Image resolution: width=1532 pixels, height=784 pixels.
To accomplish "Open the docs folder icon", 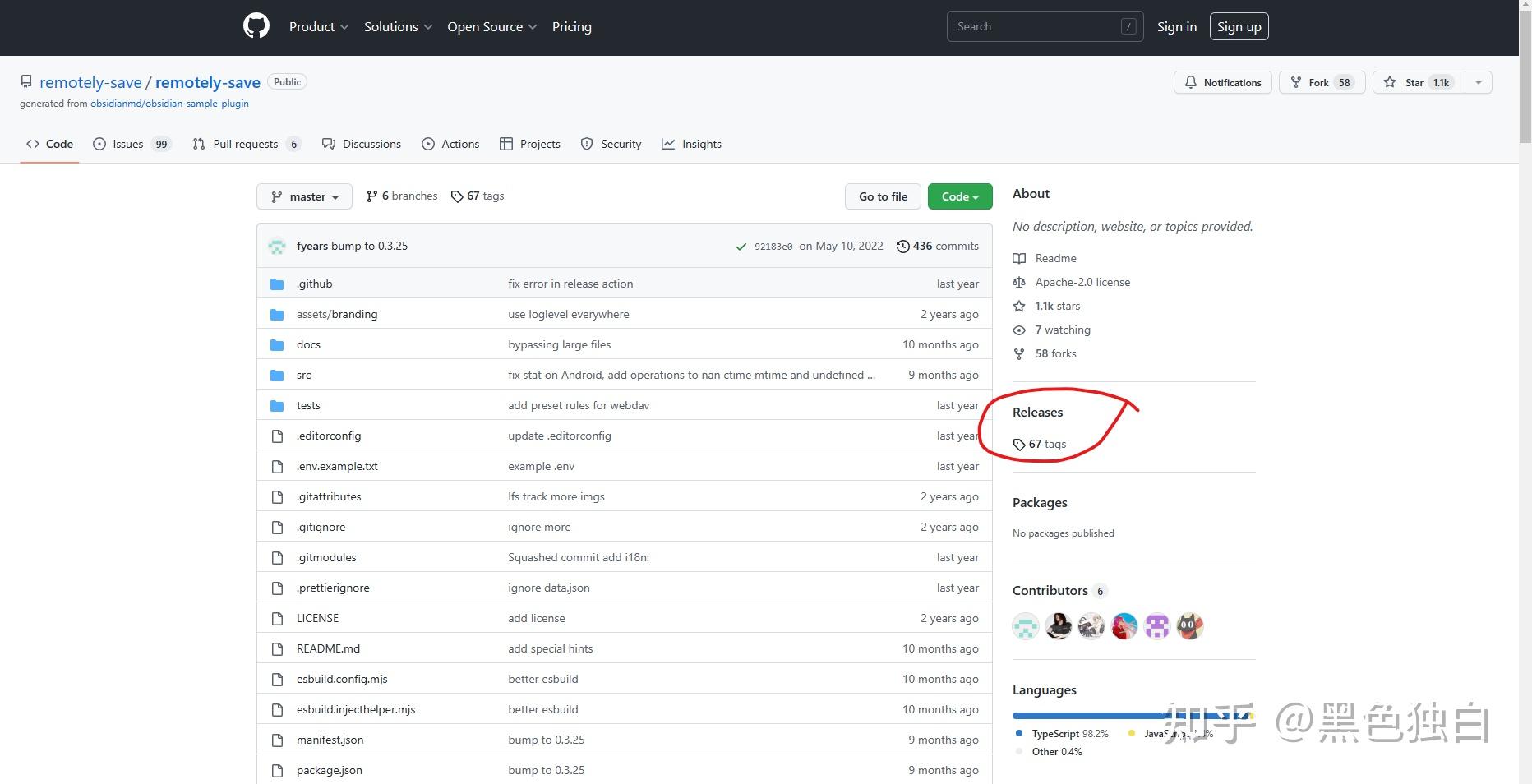I will (277, 344).
